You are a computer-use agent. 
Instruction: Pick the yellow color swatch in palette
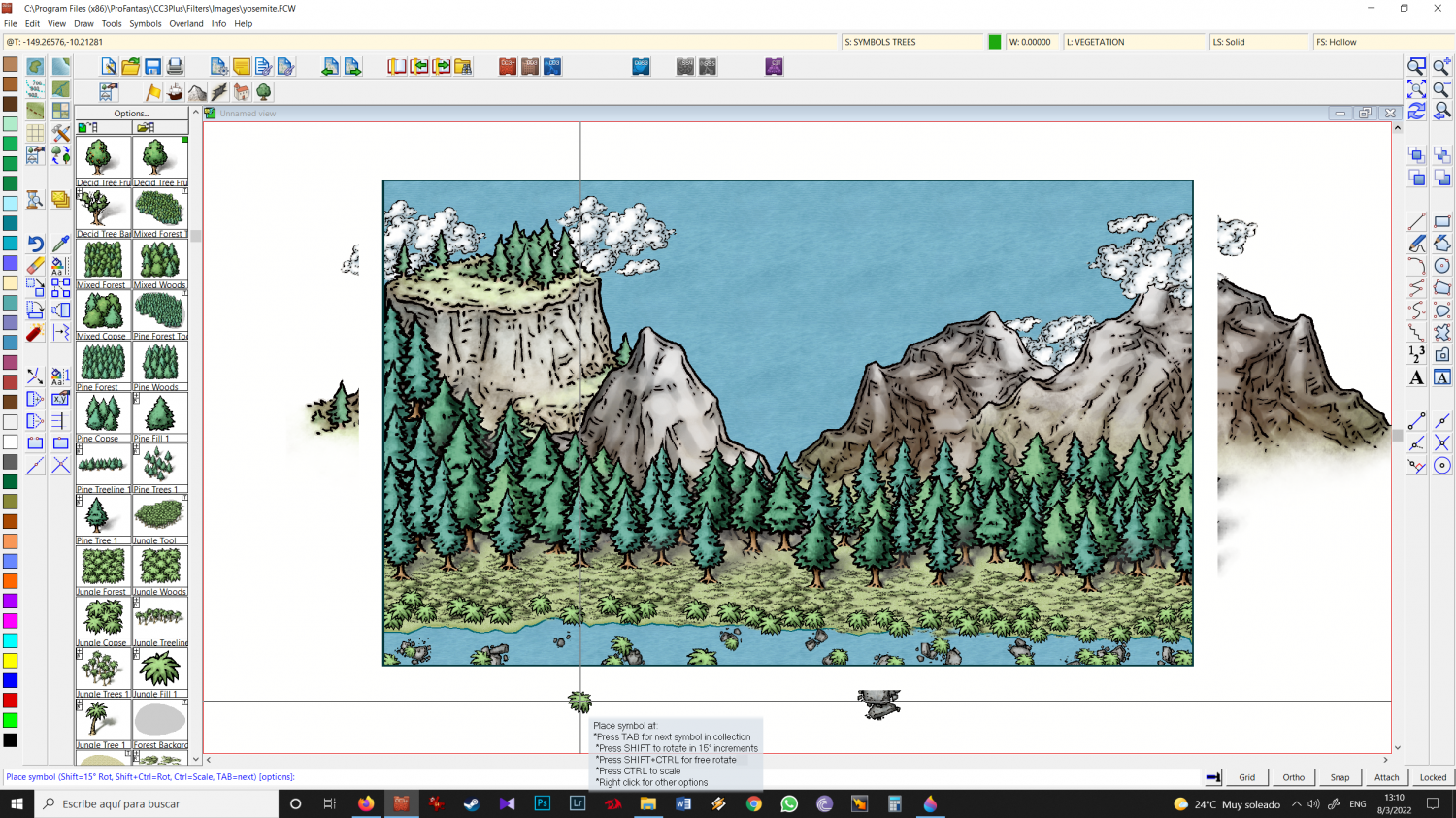pyautogui.click(x=10, y=661)
